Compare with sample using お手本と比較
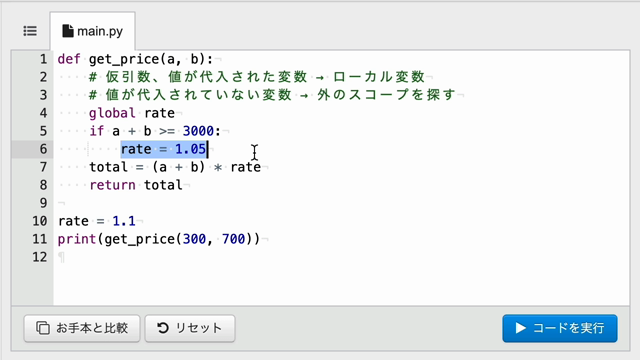Viewport: 640px width, 360px height. (x=82, y=328)
